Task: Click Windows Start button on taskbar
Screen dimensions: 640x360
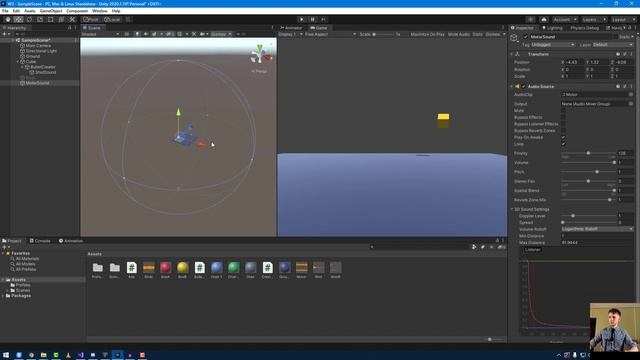Action: pyautogui.click(x=6, y=355)
